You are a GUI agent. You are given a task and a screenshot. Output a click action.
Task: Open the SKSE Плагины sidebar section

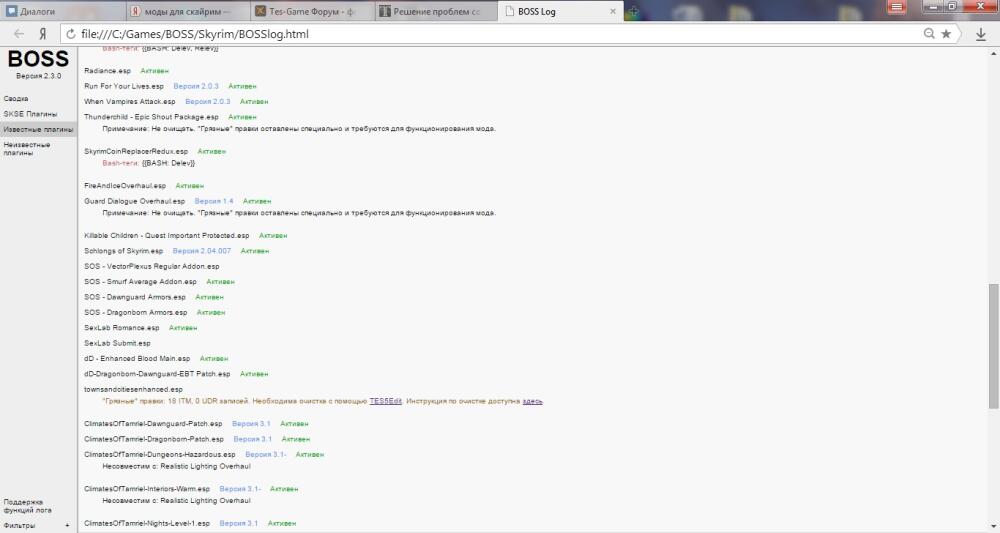click(x=30, y=114)
